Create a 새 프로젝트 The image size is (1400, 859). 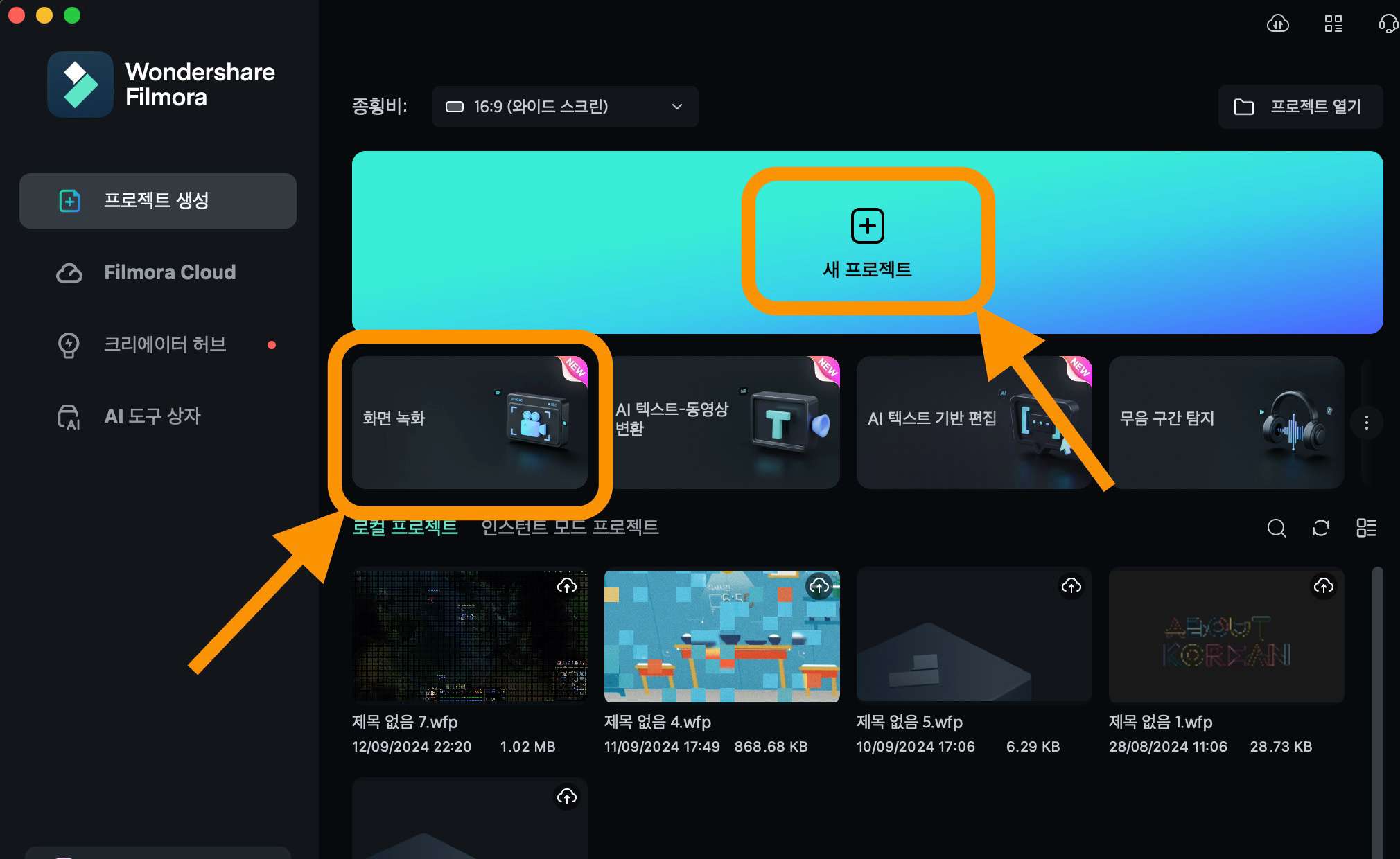[x=868, y=242]
